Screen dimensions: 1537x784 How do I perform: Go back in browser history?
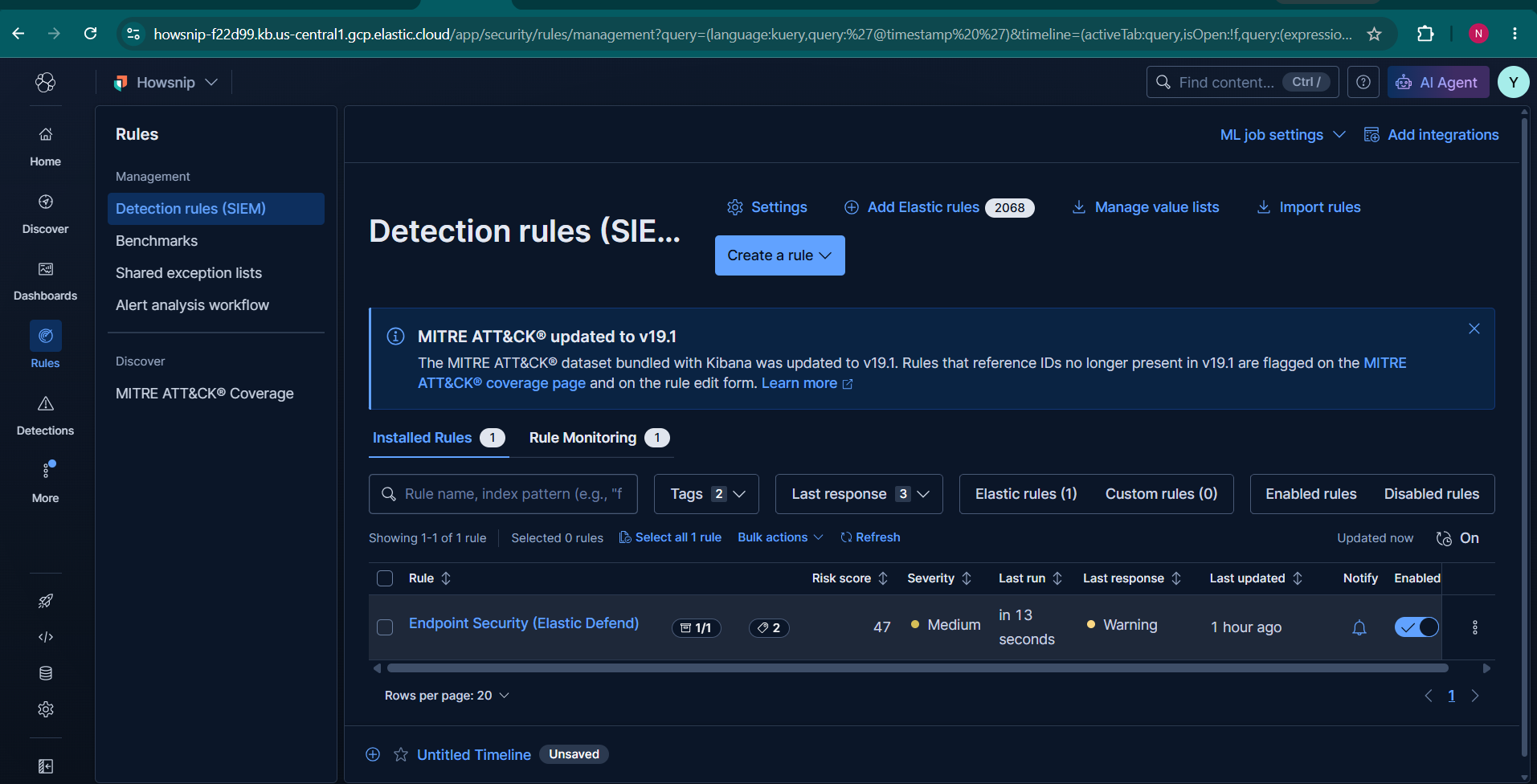click(18, 34)
